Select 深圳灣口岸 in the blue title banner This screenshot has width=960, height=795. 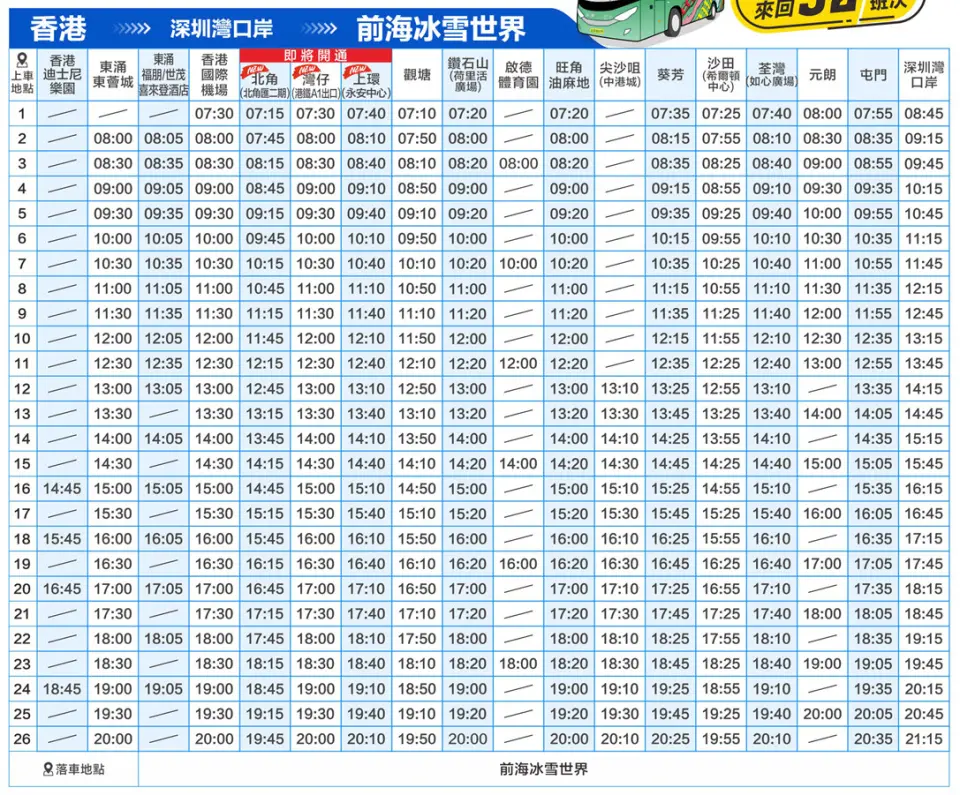click(x=222, y=29)
